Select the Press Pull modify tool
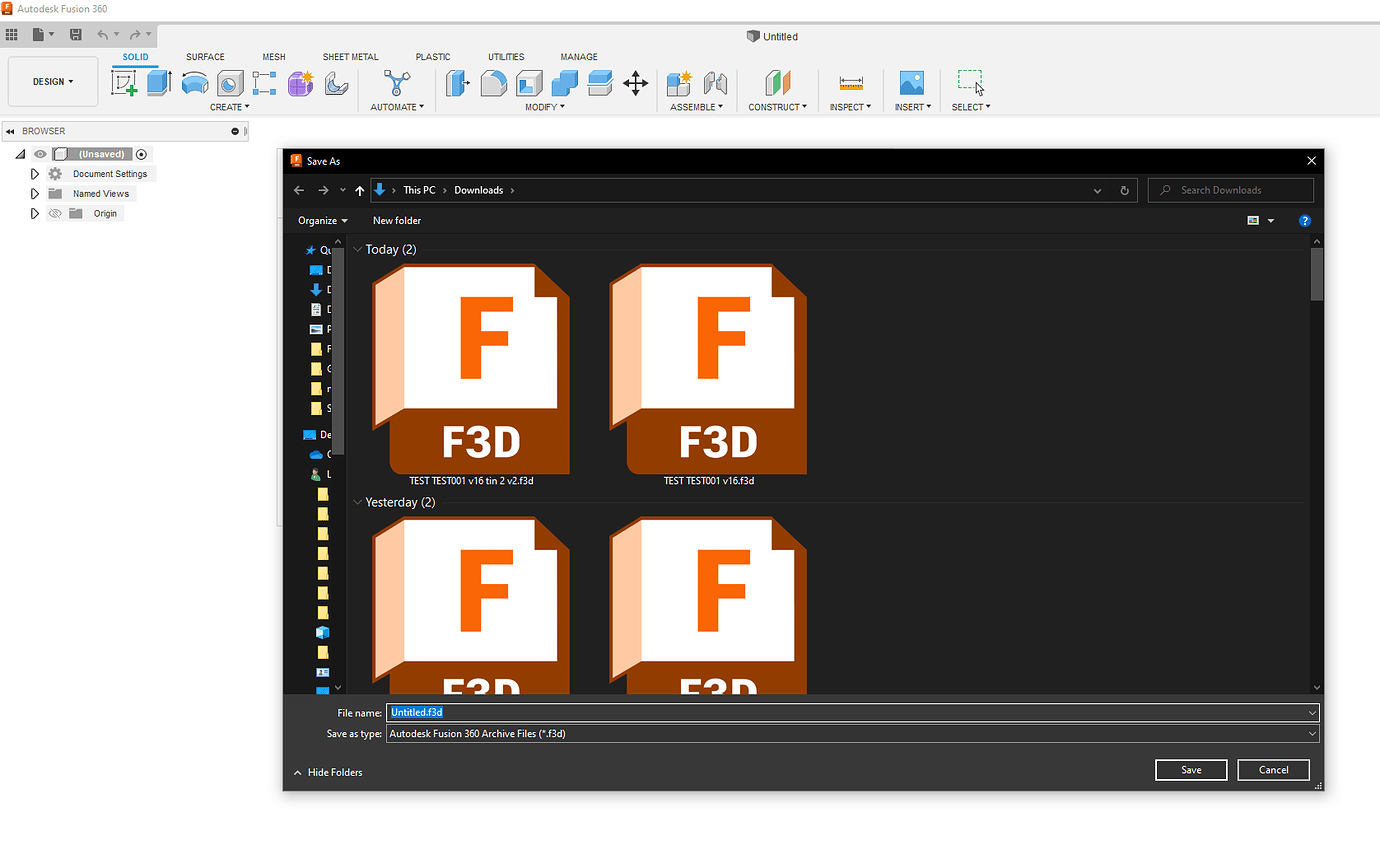1380x858 pixels. coord(457,83)
